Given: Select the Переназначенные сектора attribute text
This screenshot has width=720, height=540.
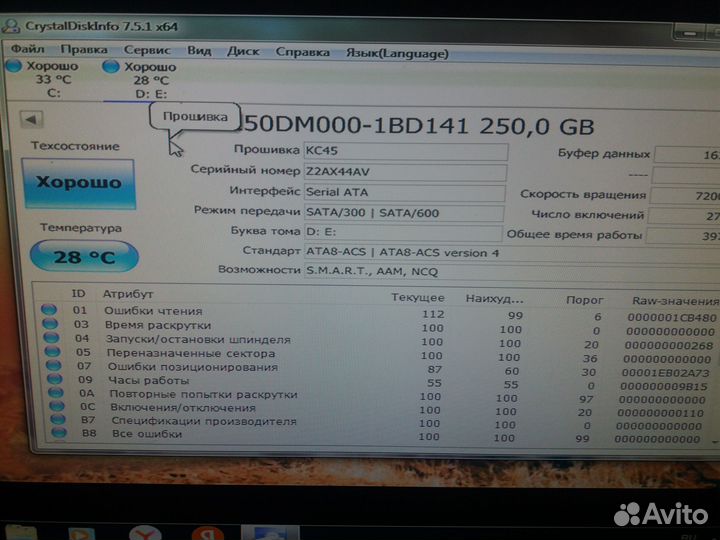Looking at the screenshot, I should tap(191, 353).
